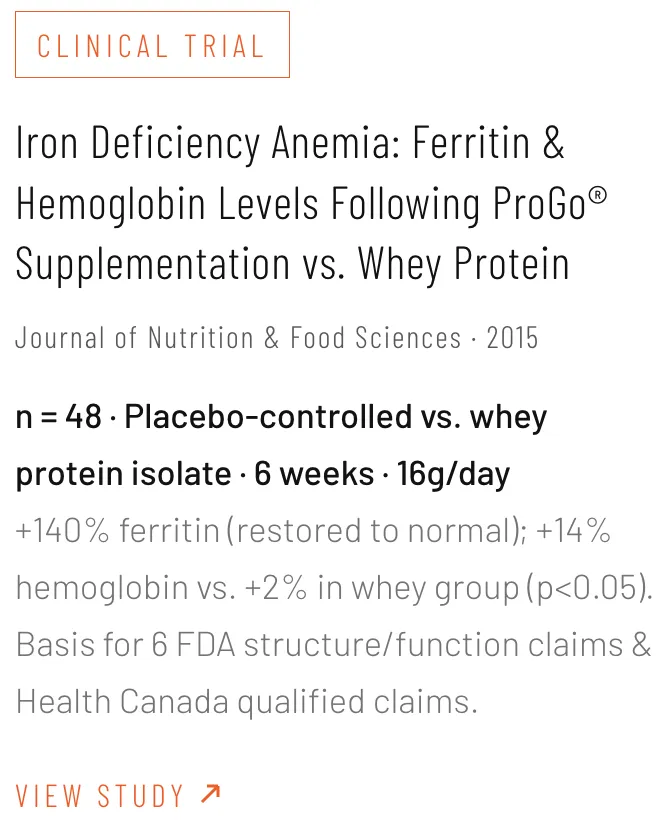The width and height of the screenshot is (672, 826).
Task: Click the registered trademark symbol after ProGo
Action: 598,195
